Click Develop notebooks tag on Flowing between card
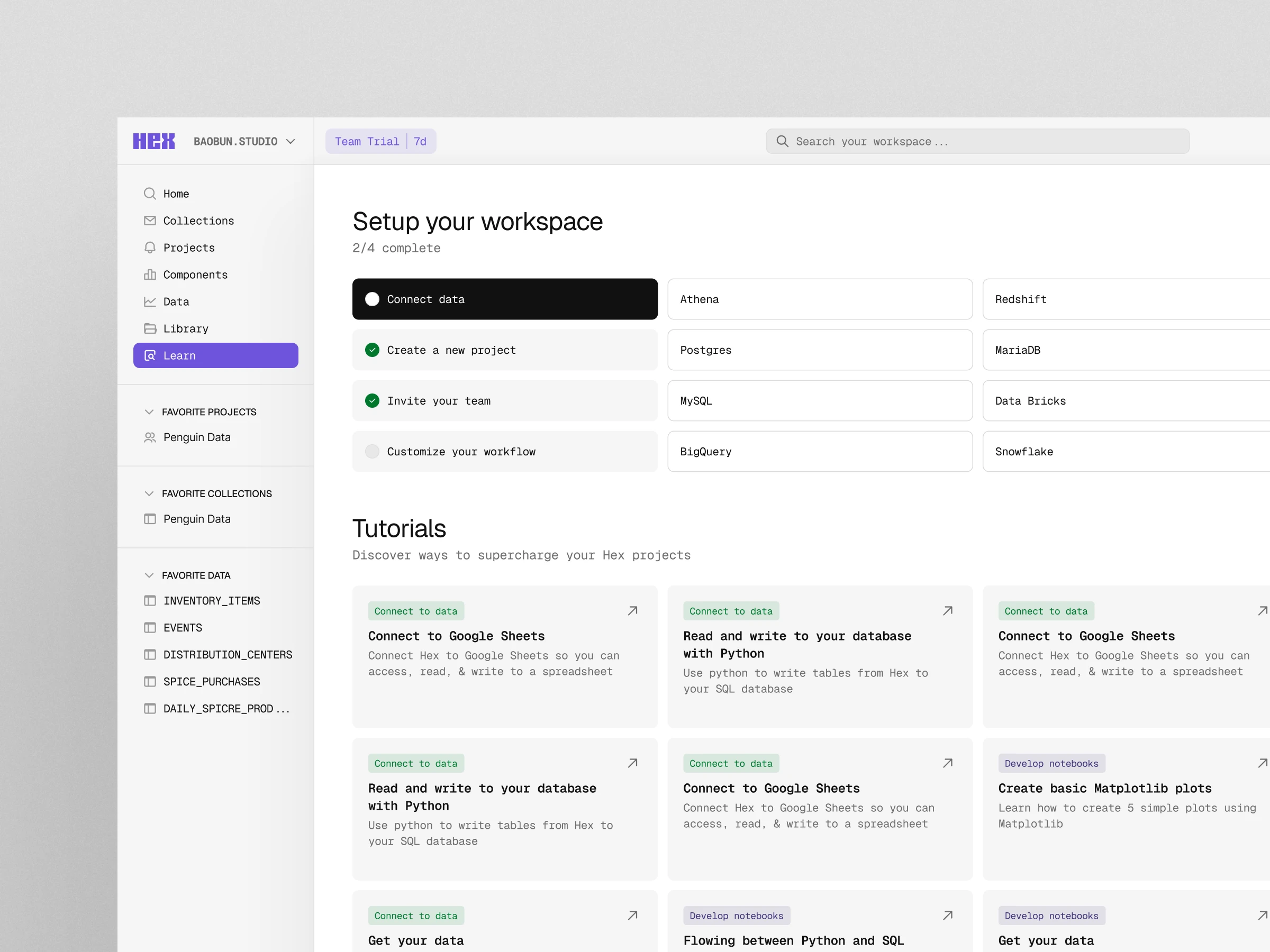 click(737, 916)
